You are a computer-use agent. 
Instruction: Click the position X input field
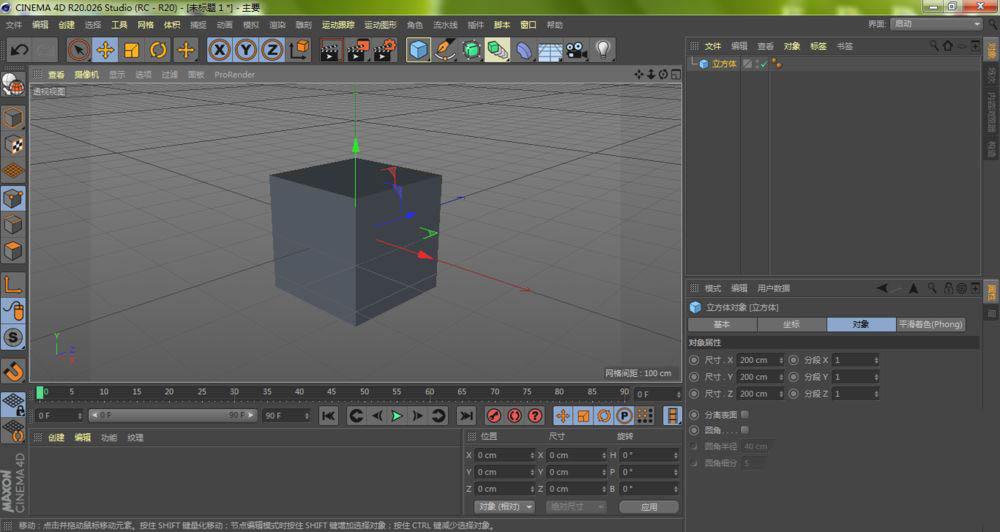click(x=504, y=455)
